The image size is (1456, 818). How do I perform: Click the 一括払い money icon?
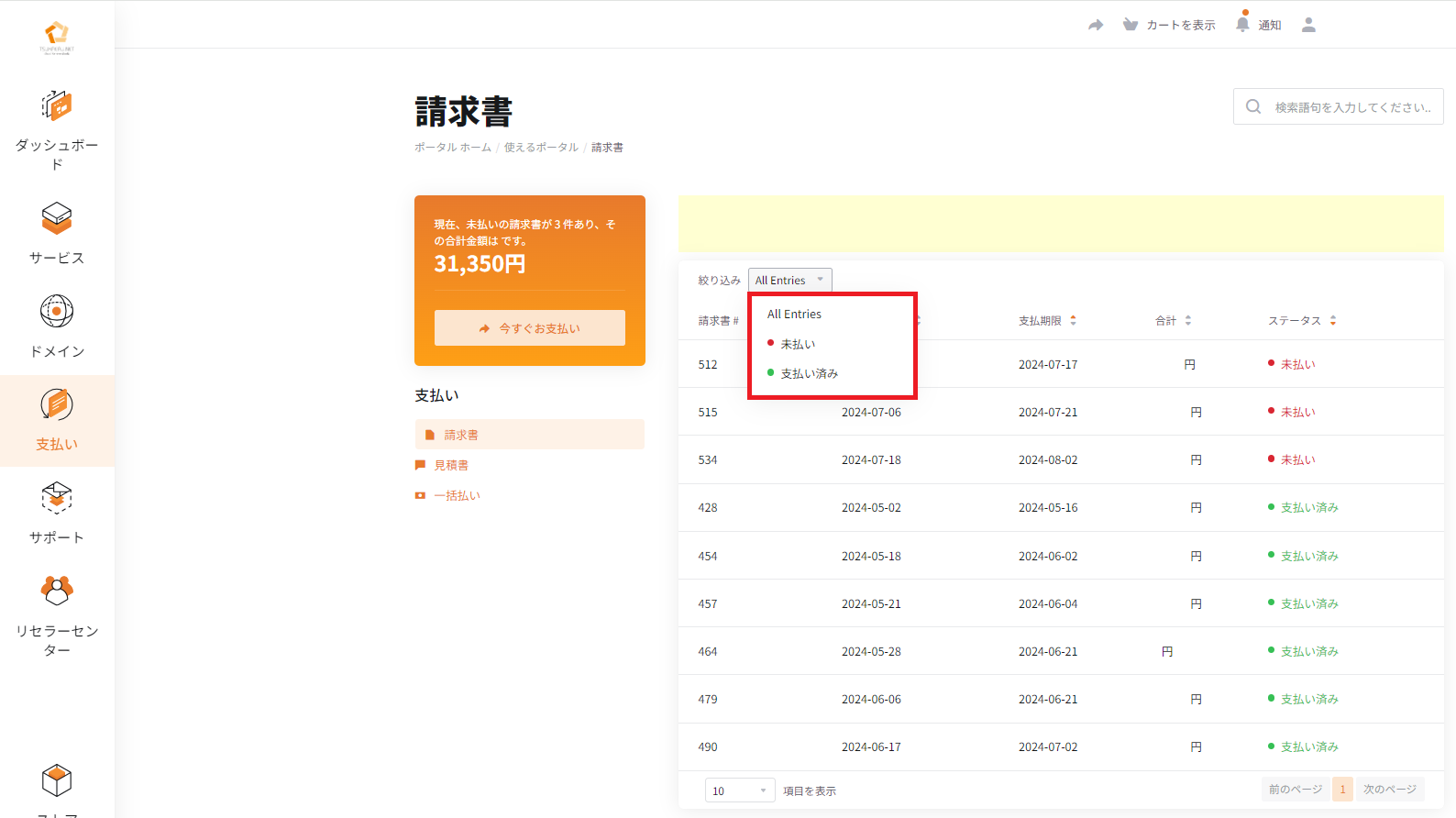click(420, 495)
